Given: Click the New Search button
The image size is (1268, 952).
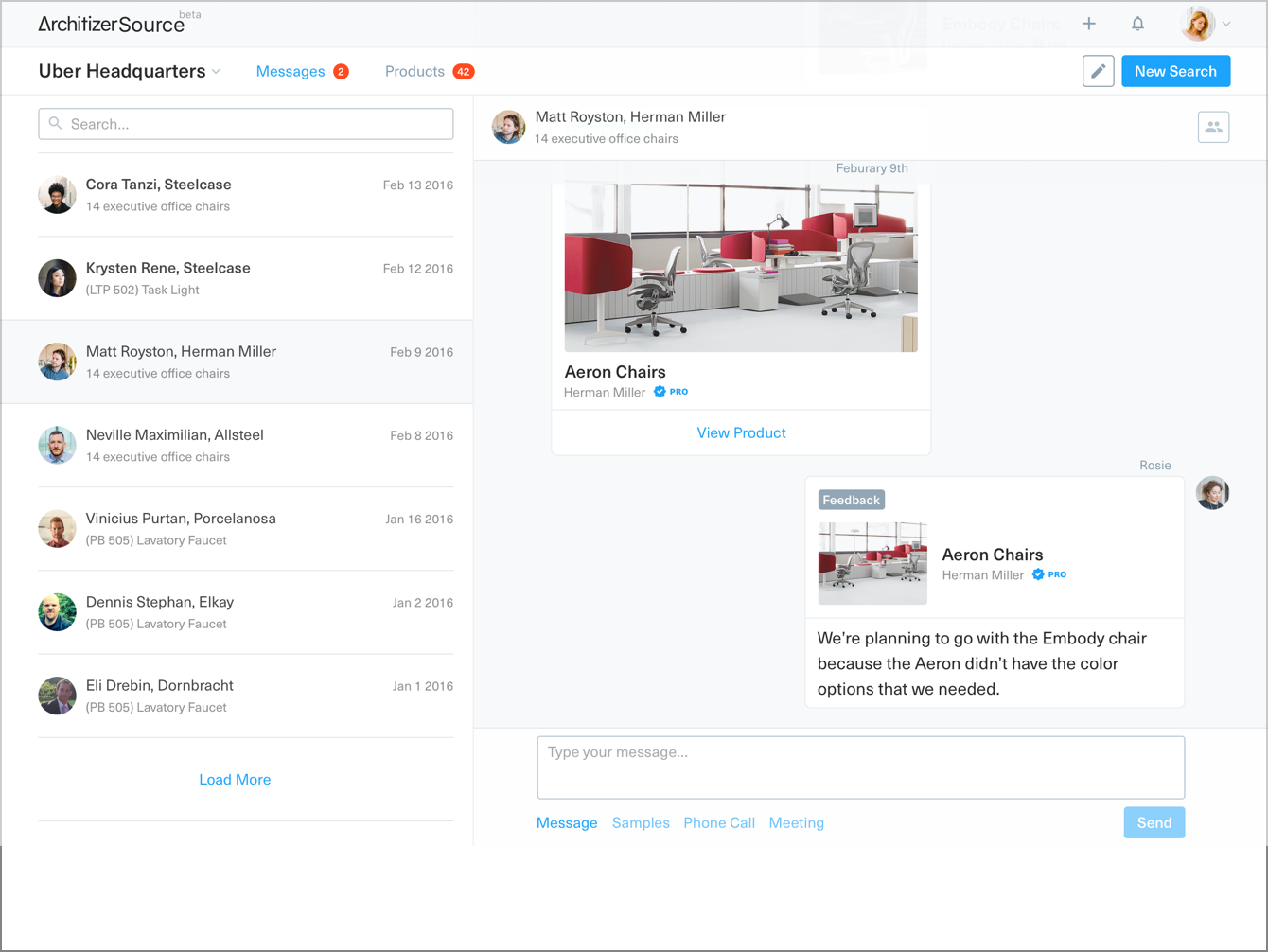Looking at the screenshot, I should (1175, 71).
